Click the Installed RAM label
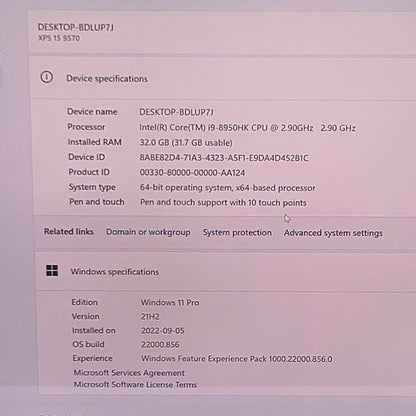This screenshot has height=416, width=416. tap(95, 142)
